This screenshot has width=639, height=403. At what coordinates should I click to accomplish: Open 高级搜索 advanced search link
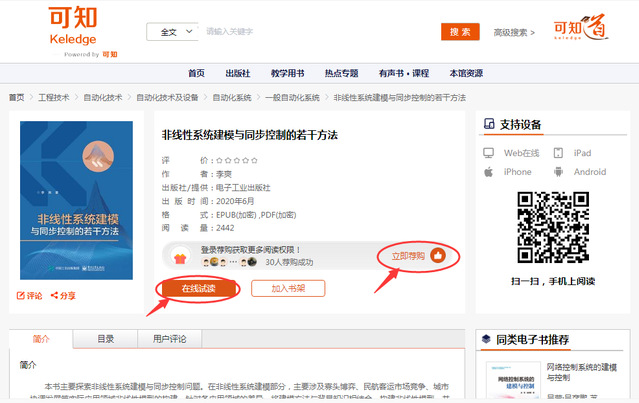pyautogui.click(x=514, y=32)
